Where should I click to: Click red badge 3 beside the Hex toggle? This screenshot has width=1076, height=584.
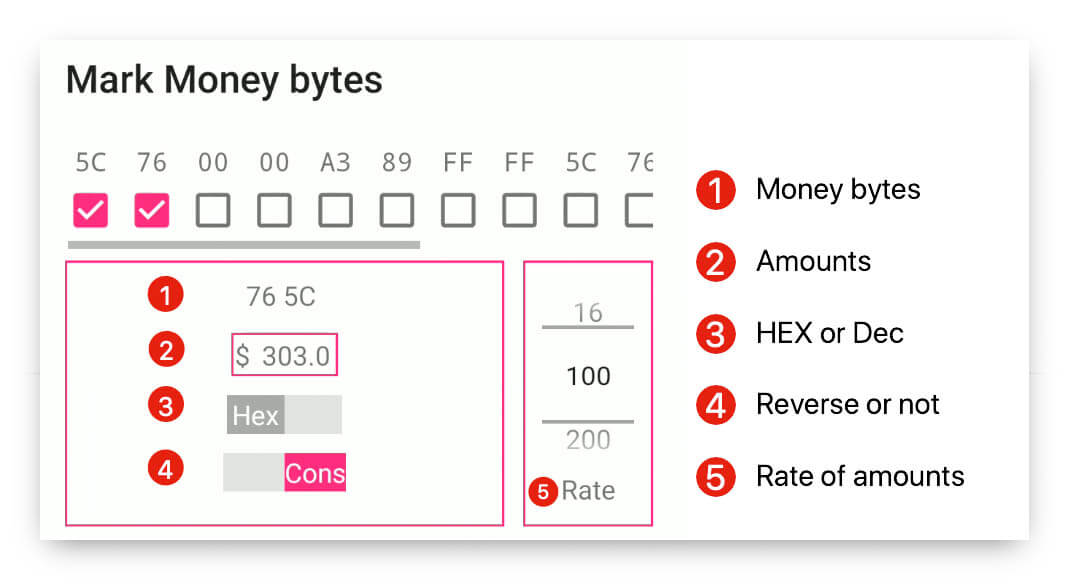point(165,408)
